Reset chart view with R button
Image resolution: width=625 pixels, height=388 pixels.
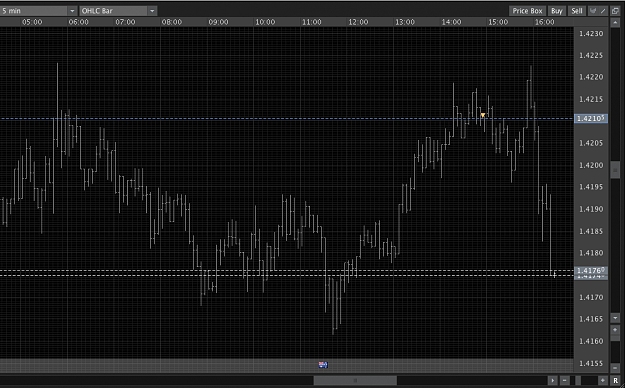pos(615,381)
